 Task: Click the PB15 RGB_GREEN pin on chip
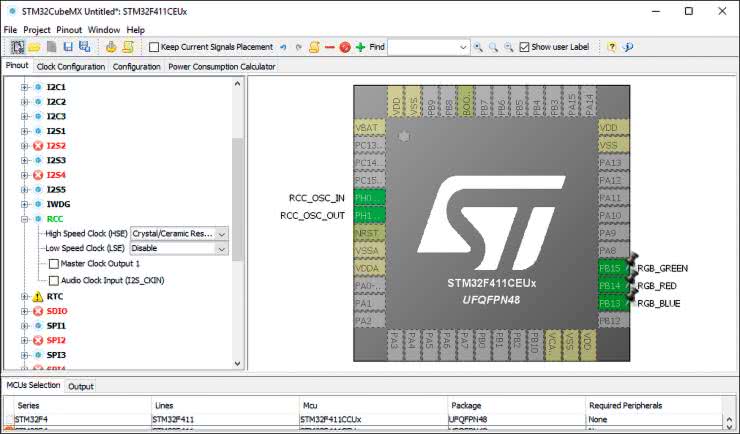click(609, 267)
